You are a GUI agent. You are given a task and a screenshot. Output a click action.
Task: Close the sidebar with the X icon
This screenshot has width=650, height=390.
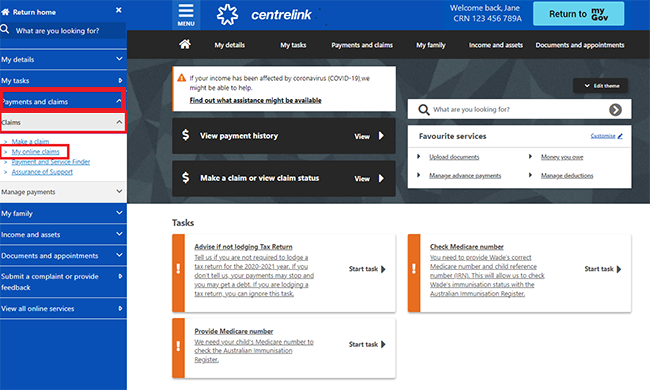click(119, 10)
